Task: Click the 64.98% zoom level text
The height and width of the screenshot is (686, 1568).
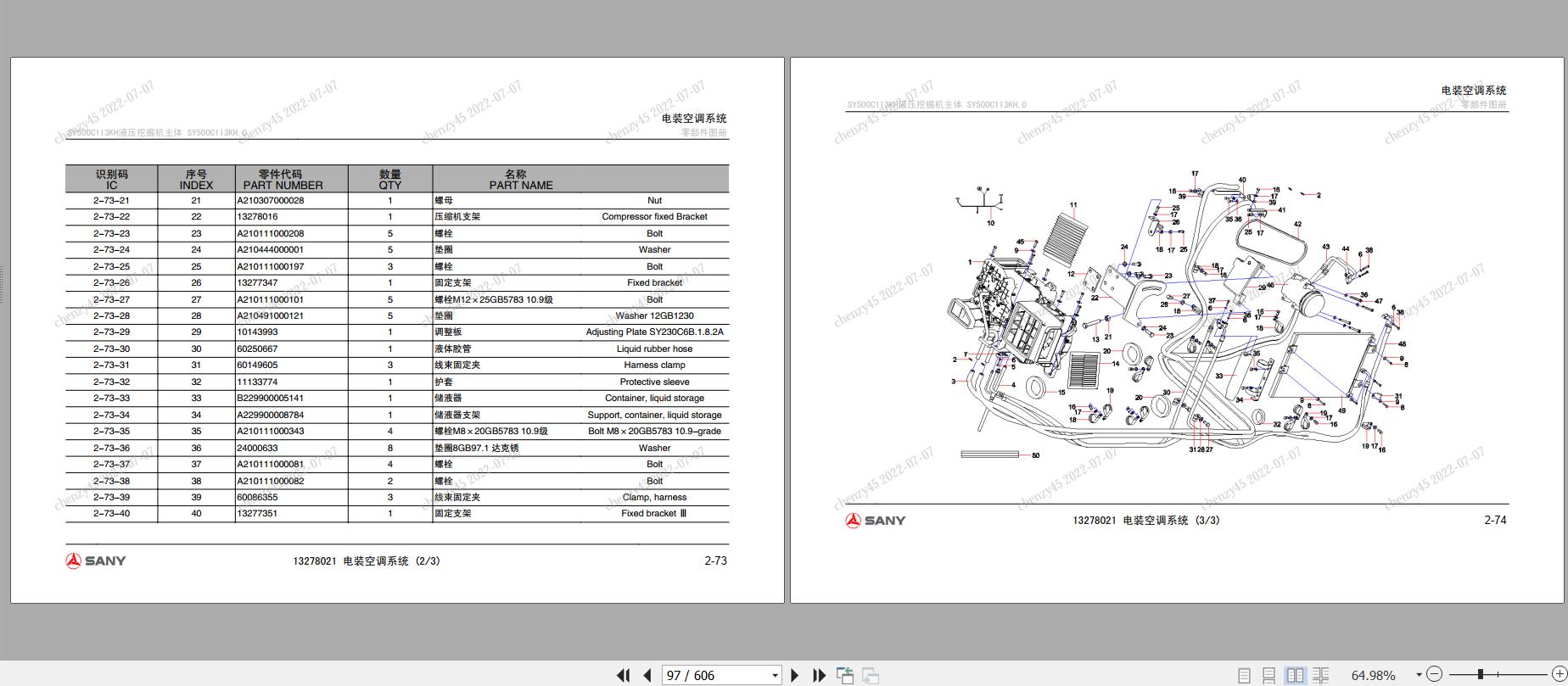Action: coord(1373,675)
